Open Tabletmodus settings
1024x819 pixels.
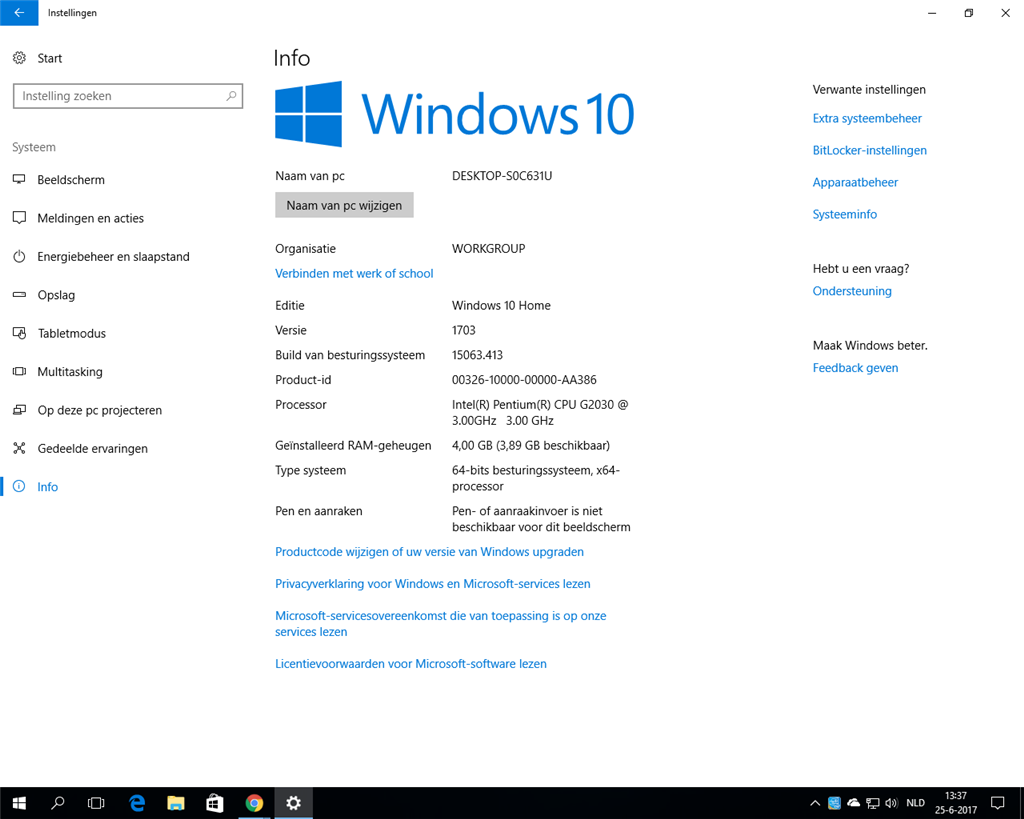(x=59, y=333)
